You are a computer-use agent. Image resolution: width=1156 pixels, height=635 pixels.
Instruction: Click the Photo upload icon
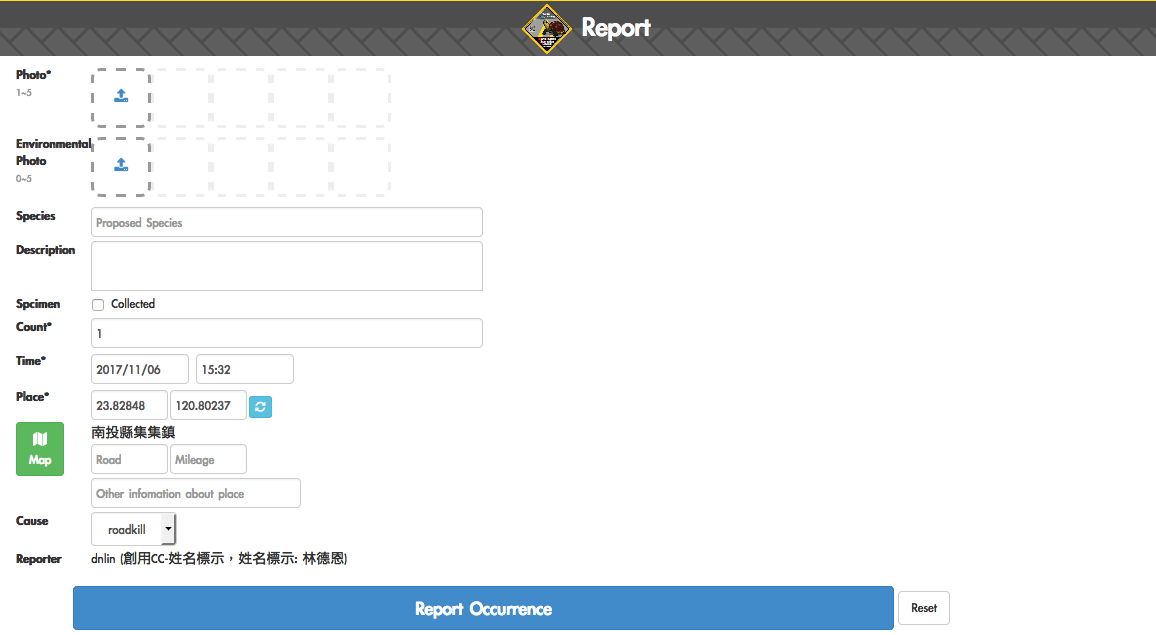click(x=121, y=97)
